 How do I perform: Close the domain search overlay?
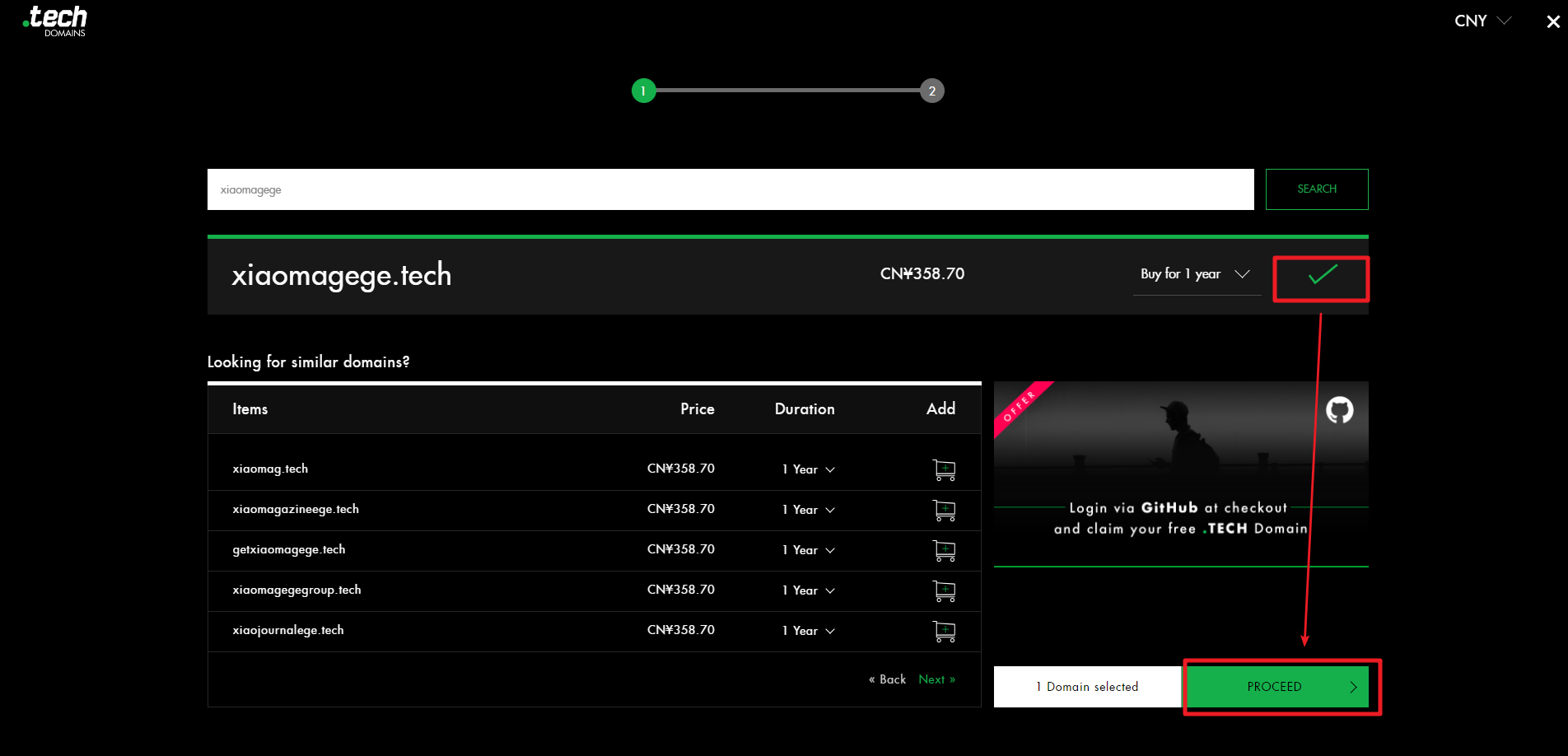1553,21
